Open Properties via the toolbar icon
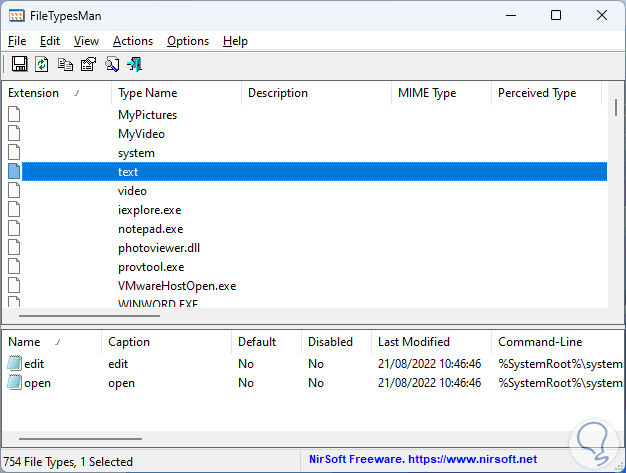This screenshot has width=626, height=473. [88, 65]
